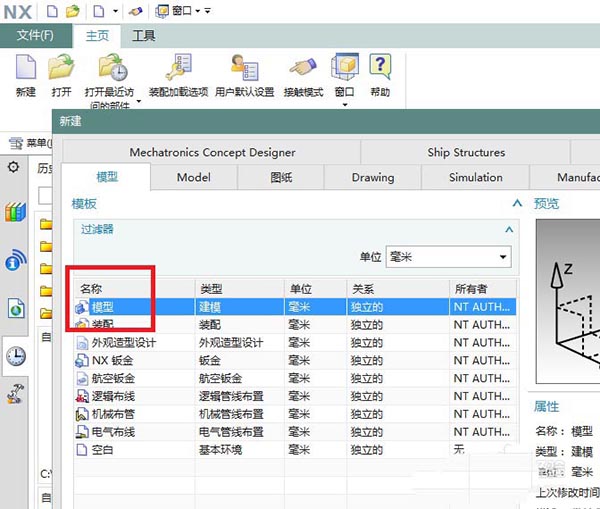The height and width of the screenshot is (509, 600).
Task: Sort templates by 所有者 column header
Action: (483, 289)
